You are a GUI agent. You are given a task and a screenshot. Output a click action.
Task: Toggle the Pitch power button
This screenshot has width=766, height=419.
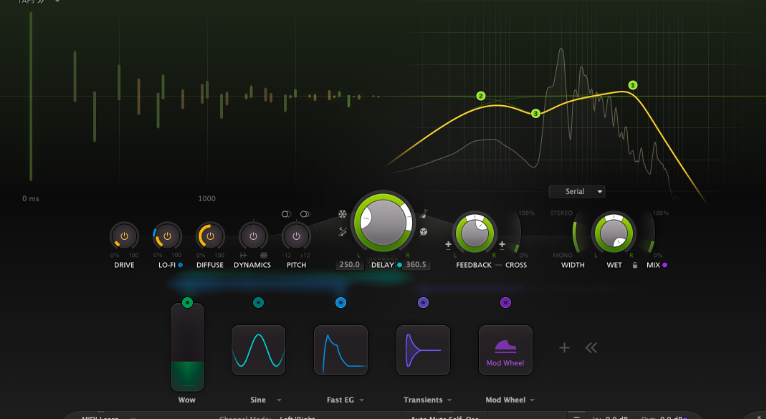click(x=296, y=236)
